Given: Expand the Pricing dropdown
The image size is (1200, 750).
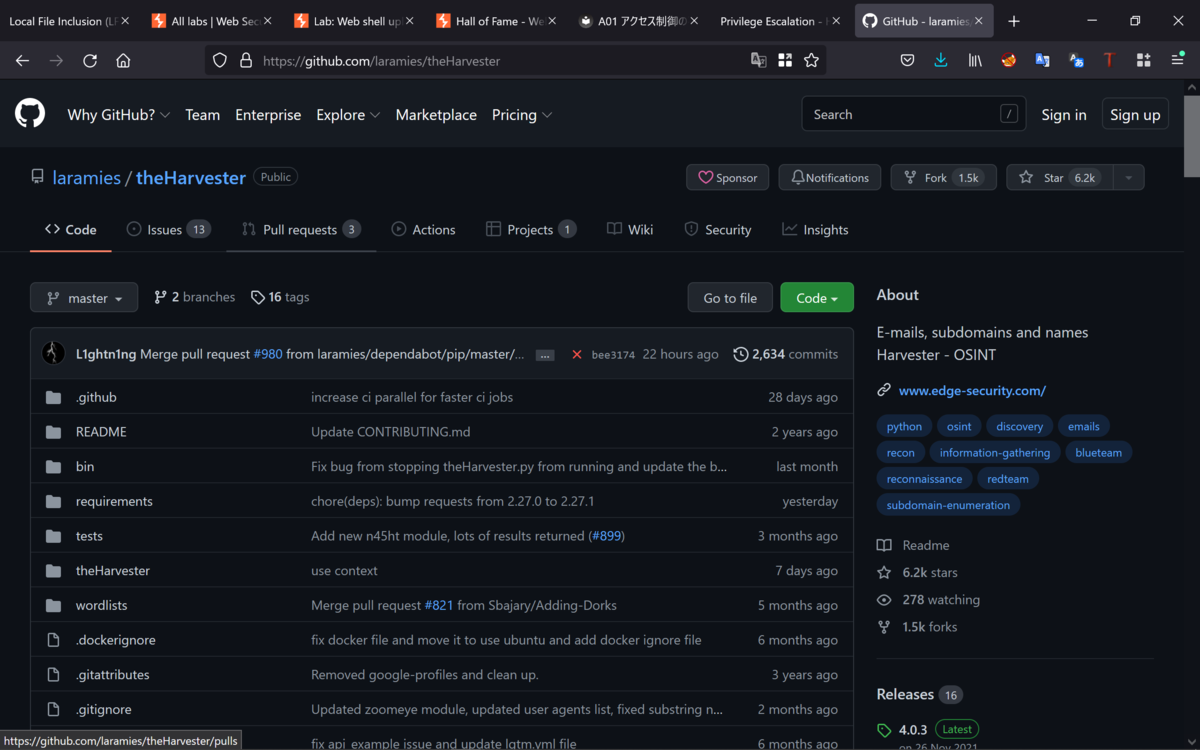Looking at the screenshot, I should coord(522,115).
